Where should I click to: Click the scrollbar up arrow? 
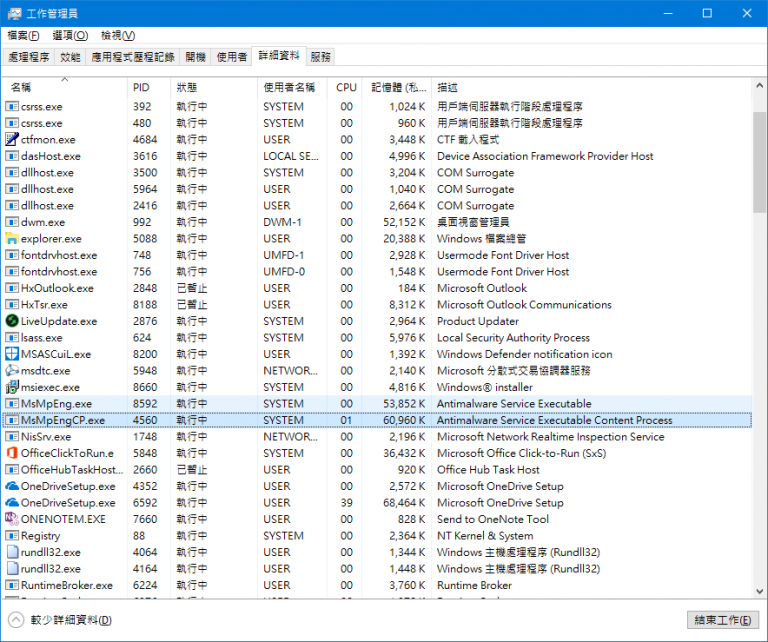click(x=760, y=85)
